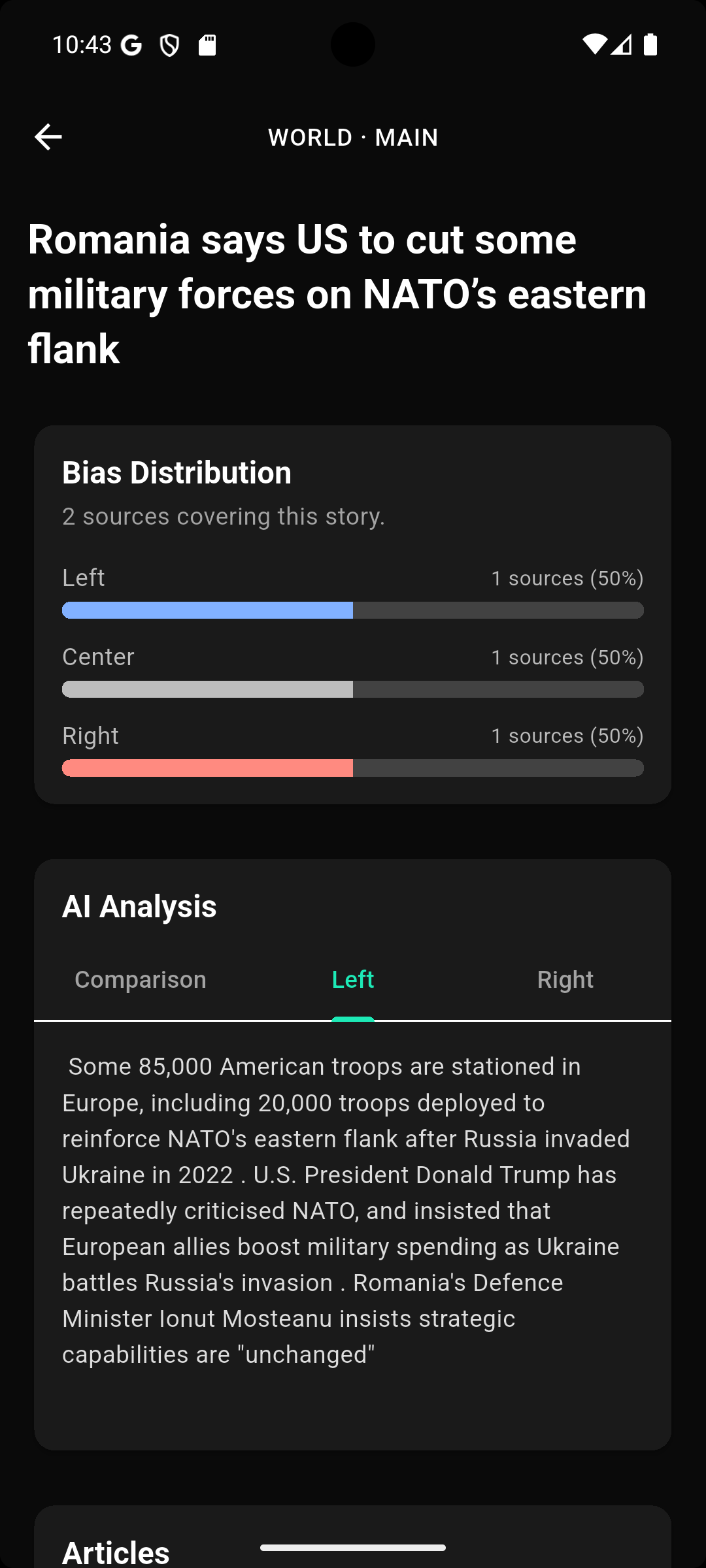706x1568 pixels.
Task: Open the WORLD · MAIN section header
Action: [x=352, y=137]
